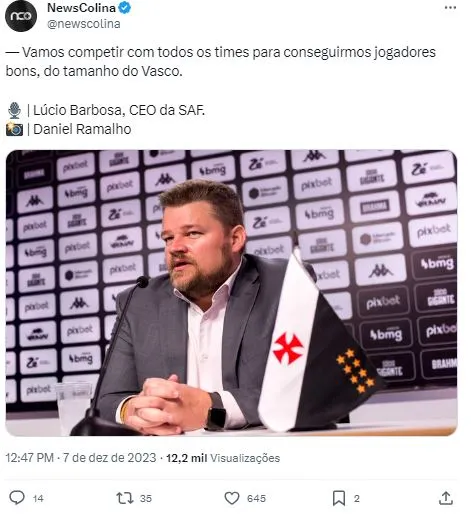Click the repost count 35
The width and height of the screenshot is (471, 516).
coord(146,498)
